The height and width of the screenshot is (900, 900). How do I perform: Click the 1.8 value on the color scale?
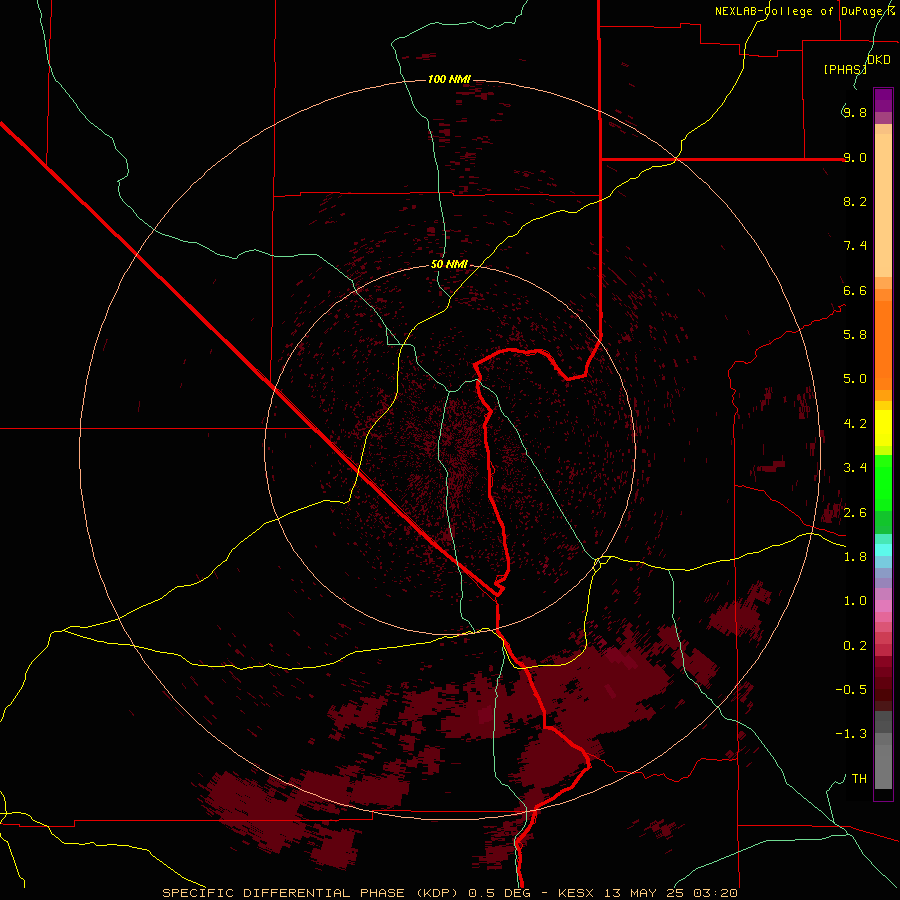[855, 557]
